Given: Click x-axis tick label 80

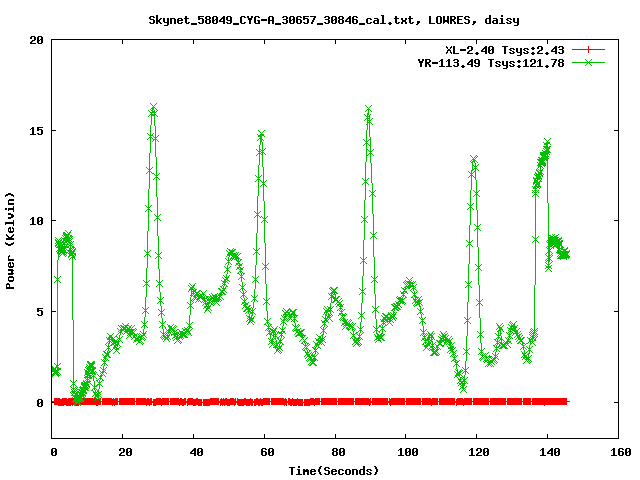Looking at the screenshot, I should (x=338, y=452).
